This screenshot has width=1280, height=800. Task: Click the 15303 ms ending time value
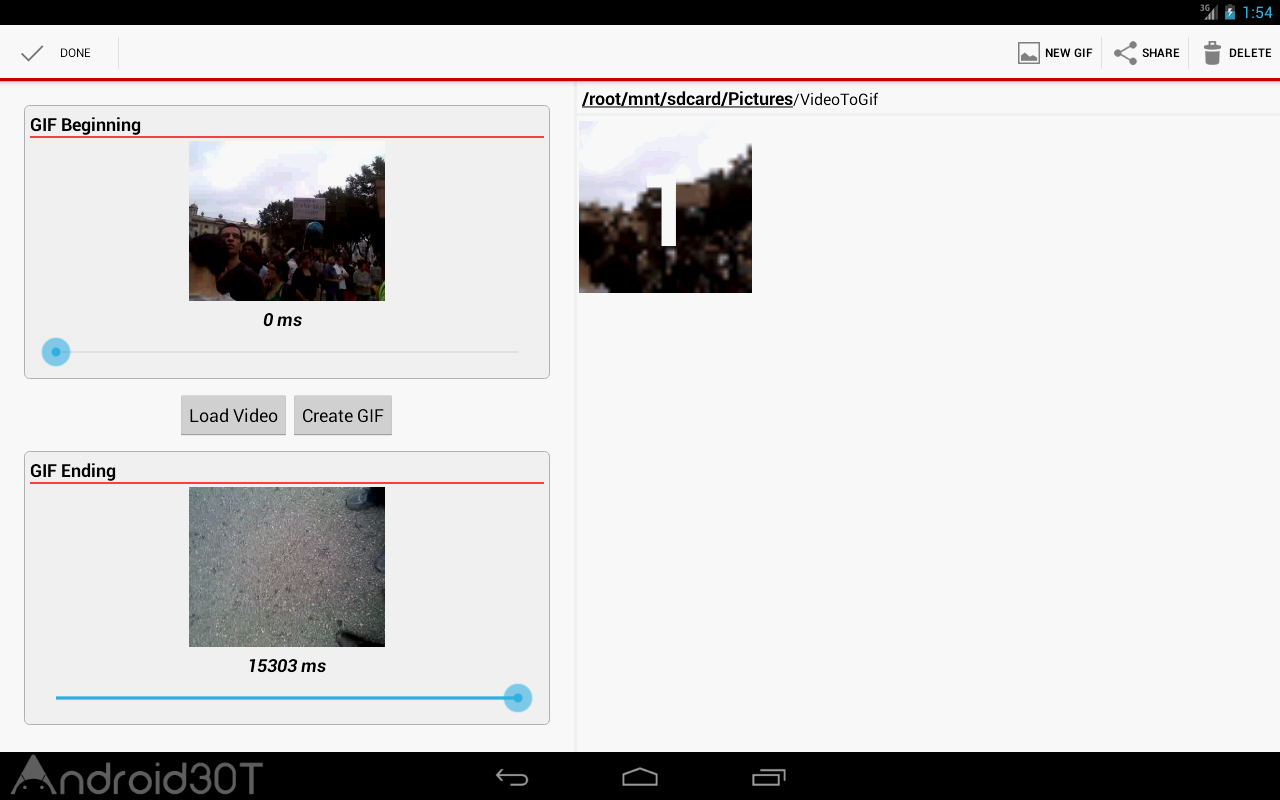[x=287, y=666]
